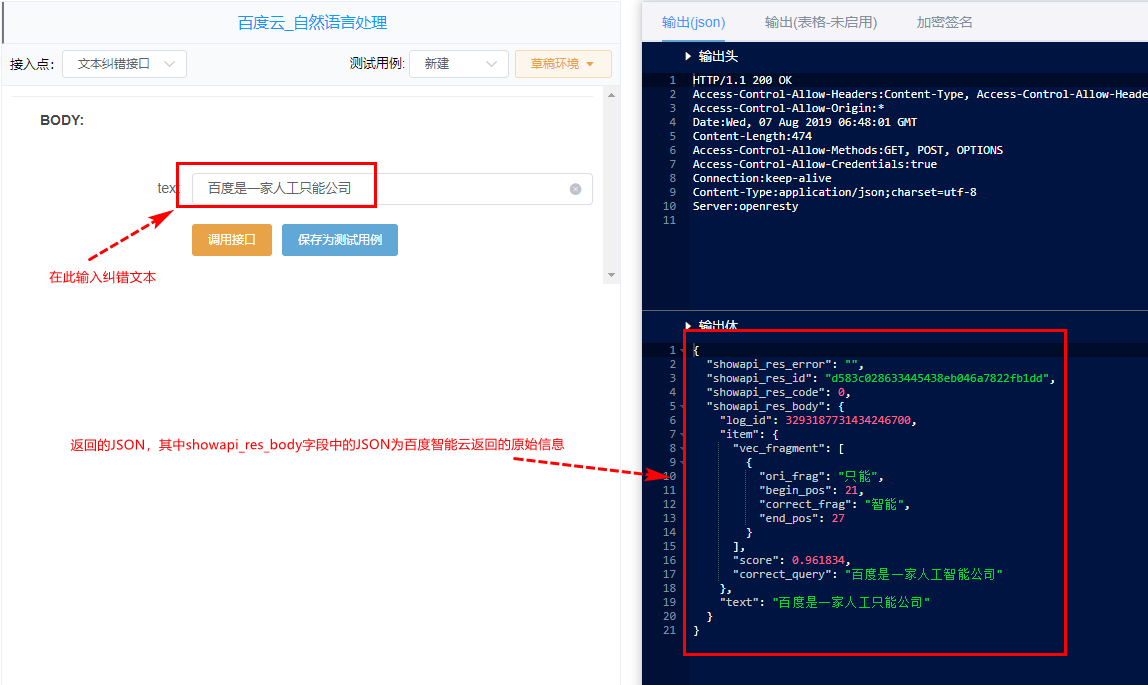Click the showapi_res_id value string
The width and height of the screenshot is (1148, 685).
[937, 378]
